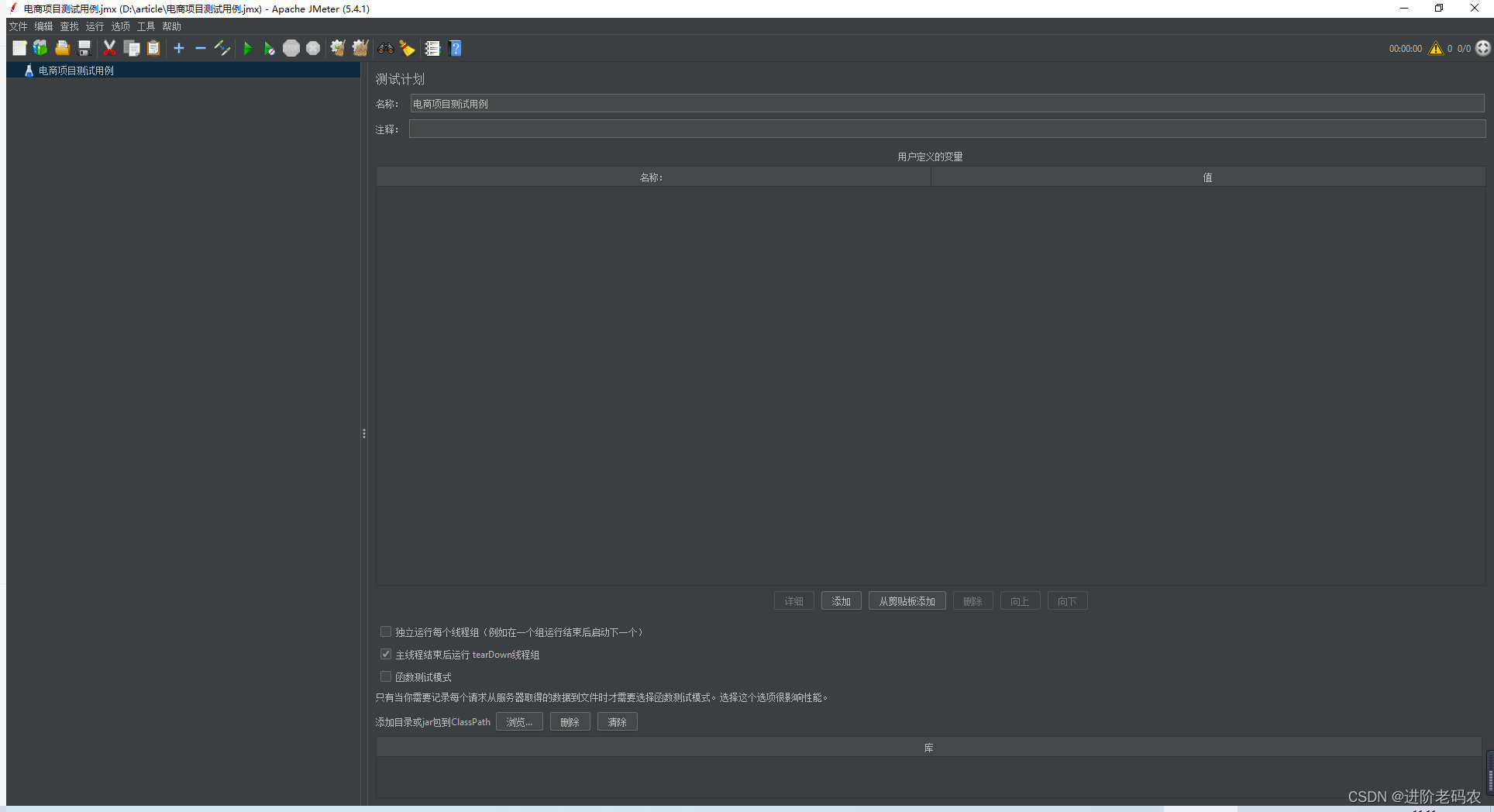The height and width of the screenshot is (812, 1494).
Task: Open JMeter help
Action: point(456,47)
